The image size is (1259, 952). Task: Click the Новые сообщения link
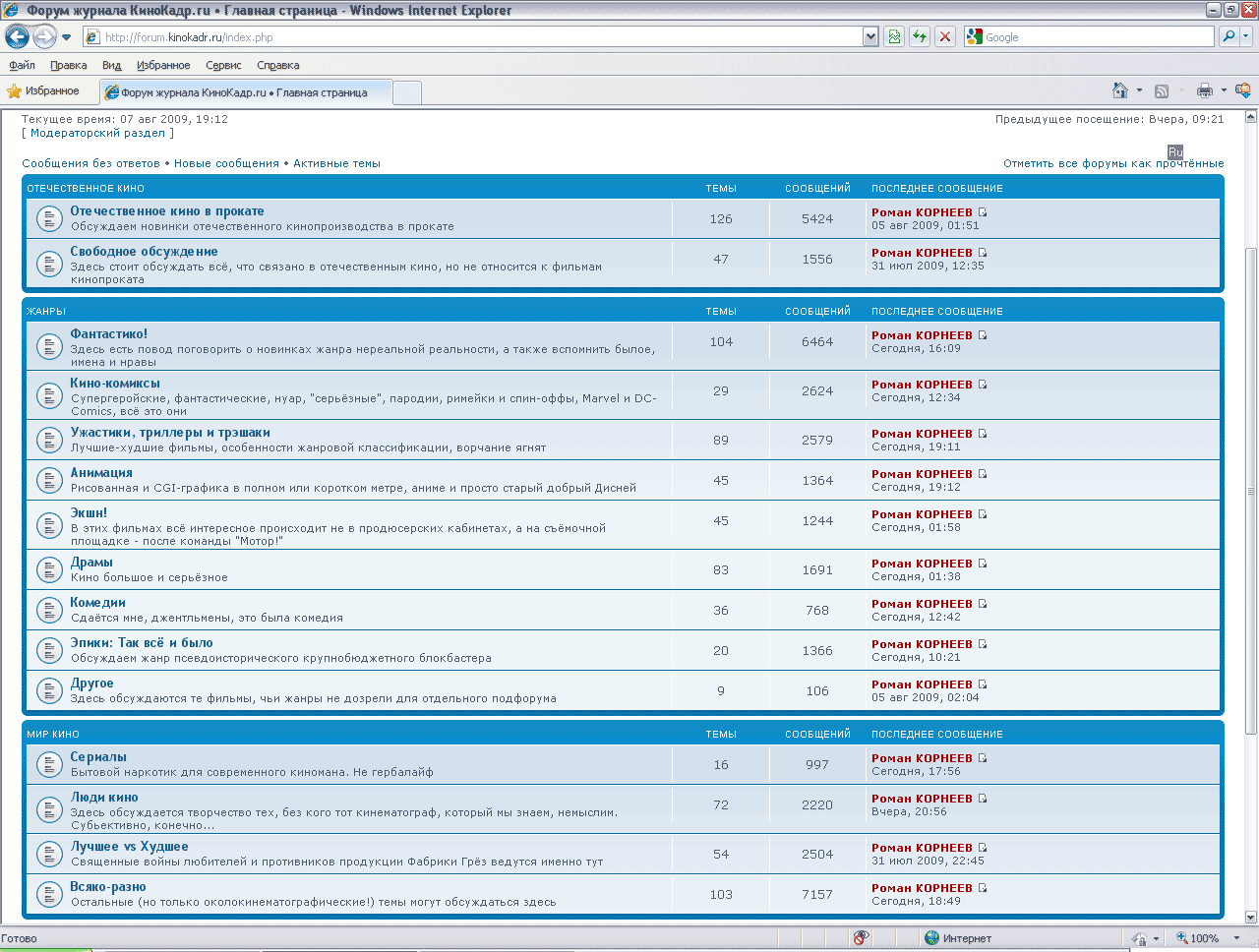pyautogui.click(x=226, y=163)
